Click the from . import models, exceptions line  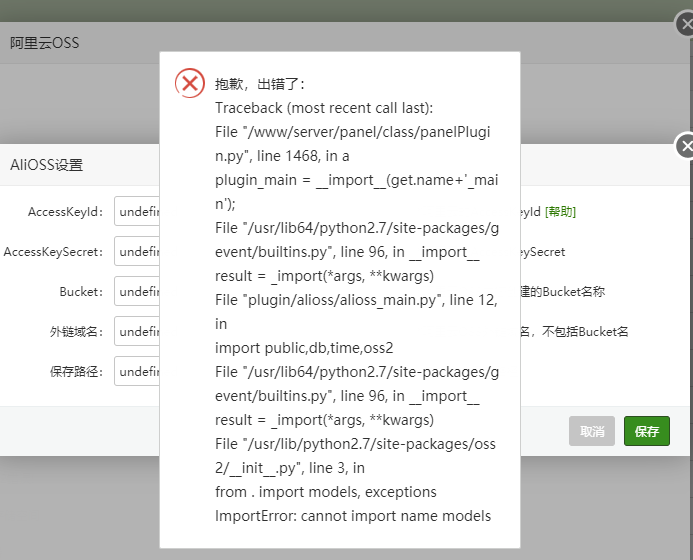click(326, 492)
